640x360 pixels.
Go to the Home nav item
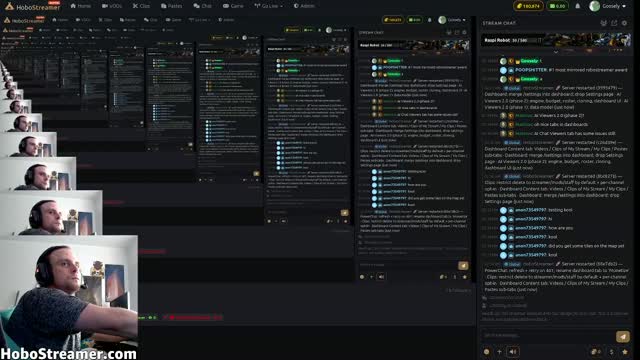click(x=81, y=6)
